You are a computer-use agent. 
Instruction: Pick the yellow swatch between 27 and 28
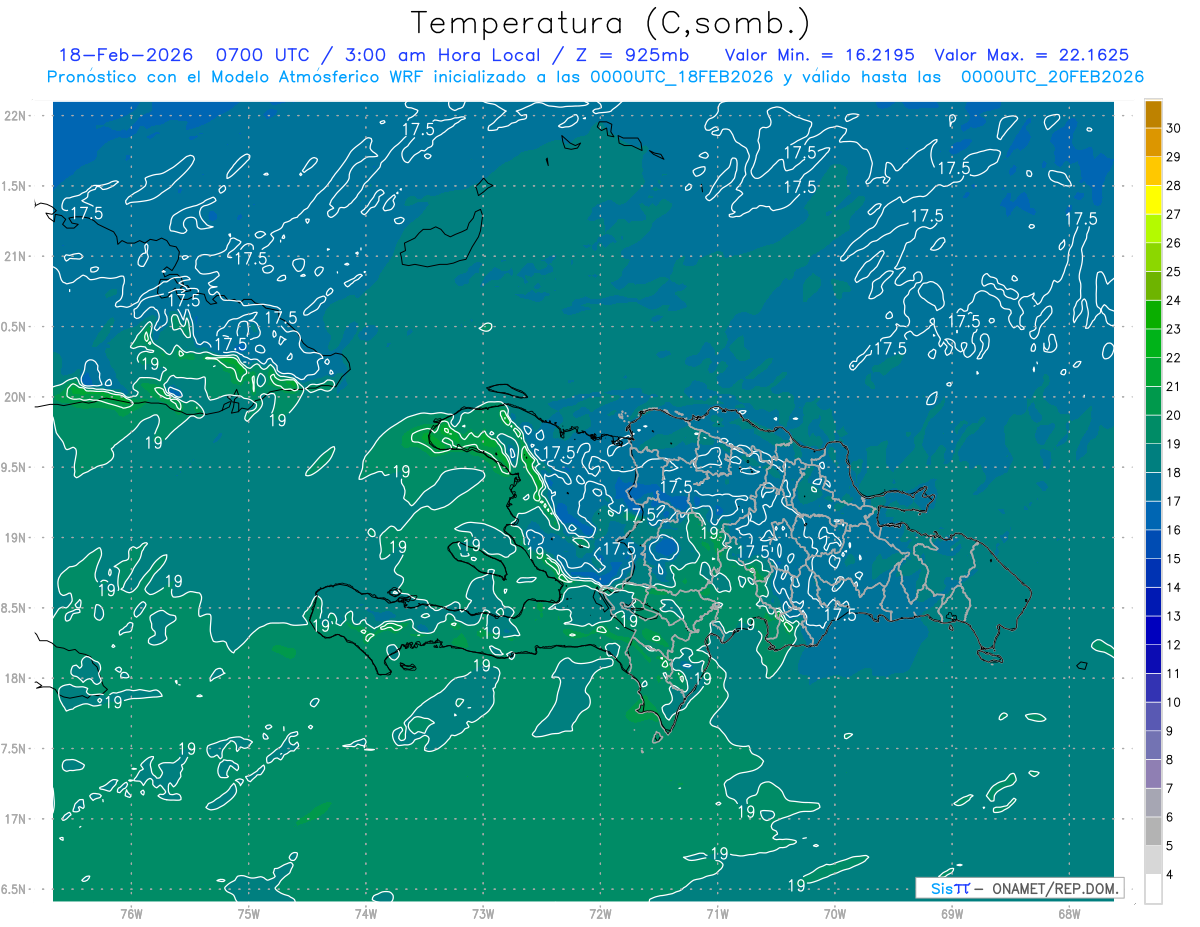tap(1153, 201)
